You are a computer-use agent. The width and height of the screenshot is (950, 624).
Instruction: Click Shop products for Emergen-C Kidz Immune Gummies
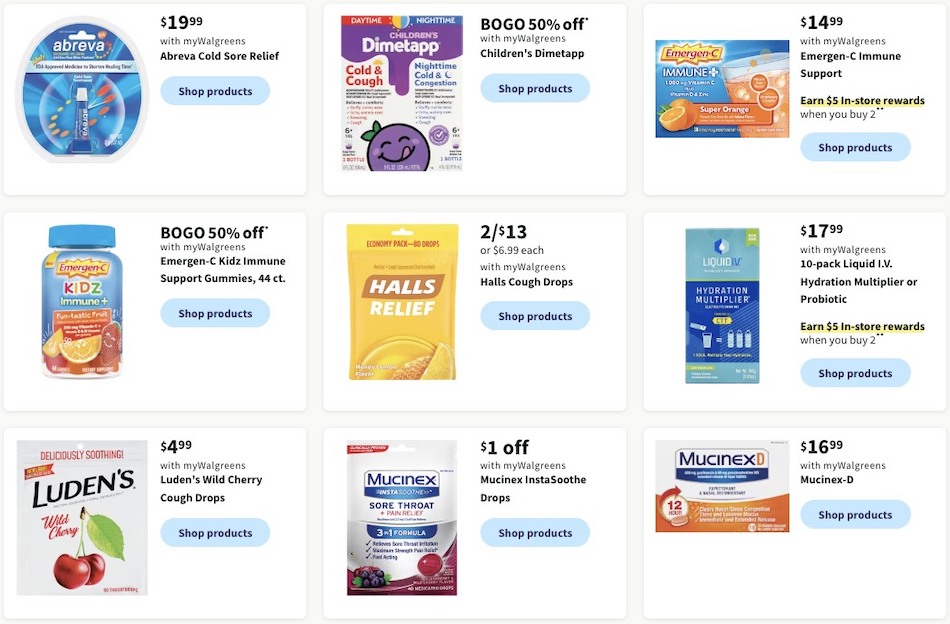click(215, 313)
